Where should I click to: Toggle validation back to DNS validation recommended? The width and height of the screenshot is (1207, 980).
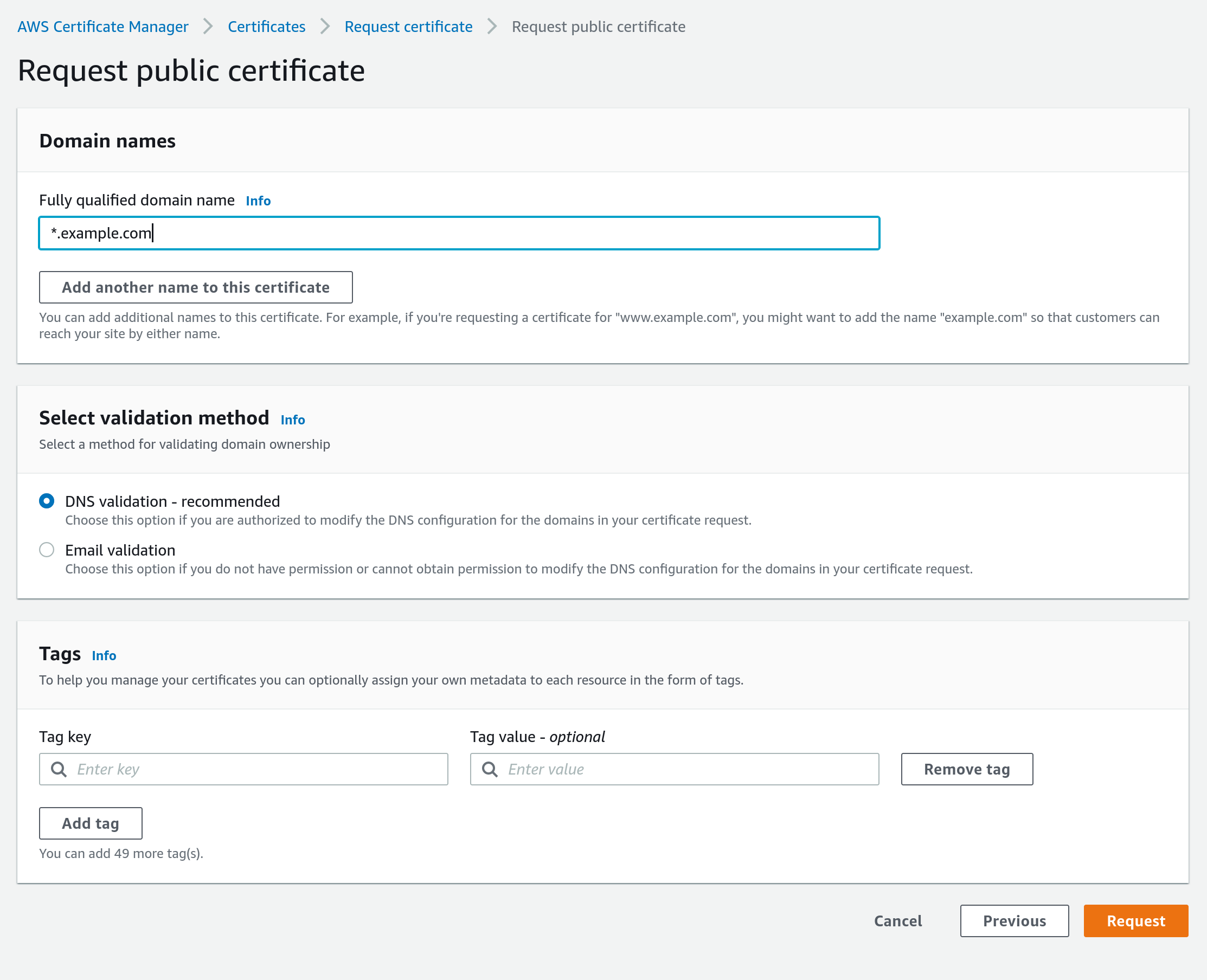(x=47, y=501)
